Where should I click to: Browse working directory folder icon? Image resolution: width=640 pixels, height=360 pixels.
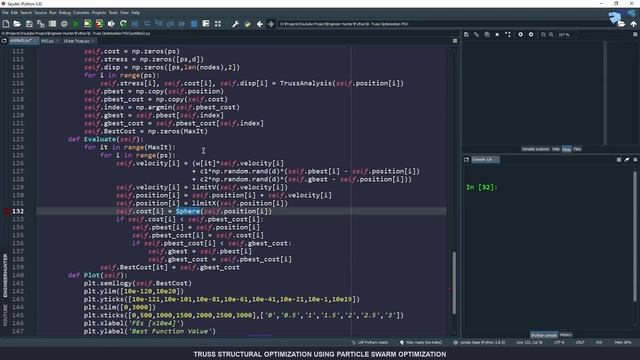tap(621, 24)
